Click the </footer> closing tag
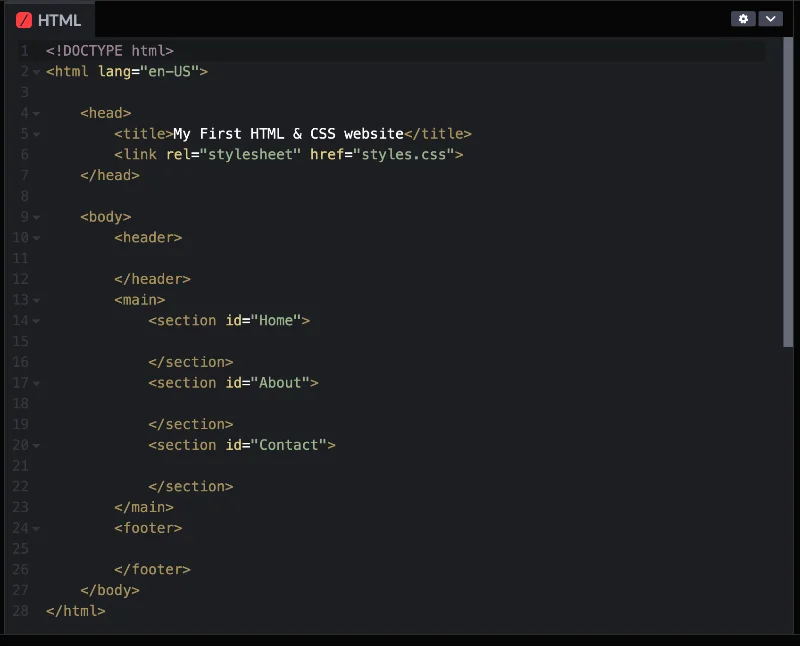Image resolution: width=800 pixels, height=646 pixels. (152, 569)
